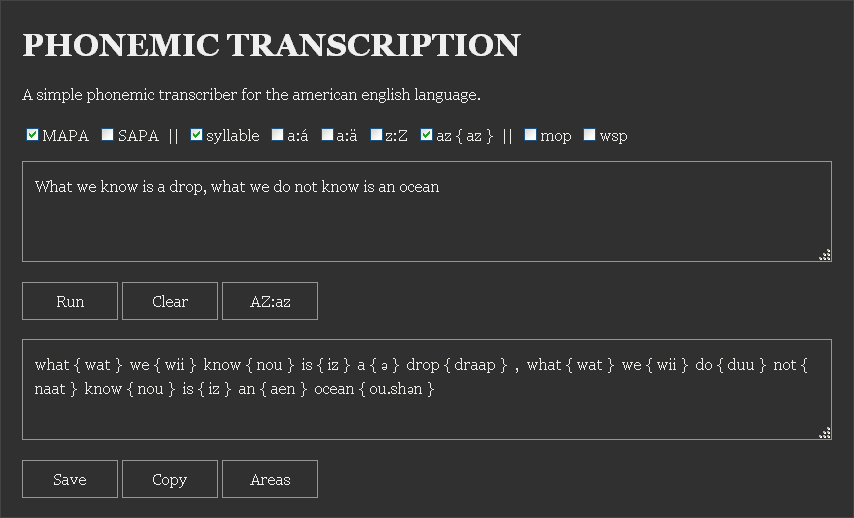Click the output text area resize grip
The height and width of the screenshot is (518, 854).
[825, 433]
